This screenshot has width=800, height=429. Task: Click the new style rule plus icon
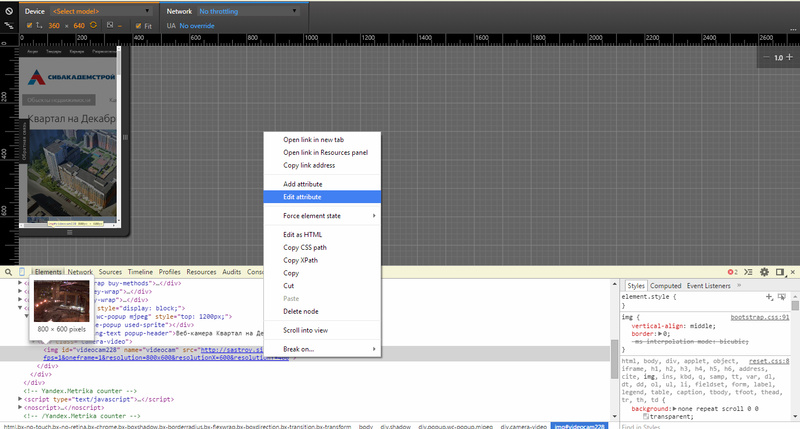coord(768,297)
